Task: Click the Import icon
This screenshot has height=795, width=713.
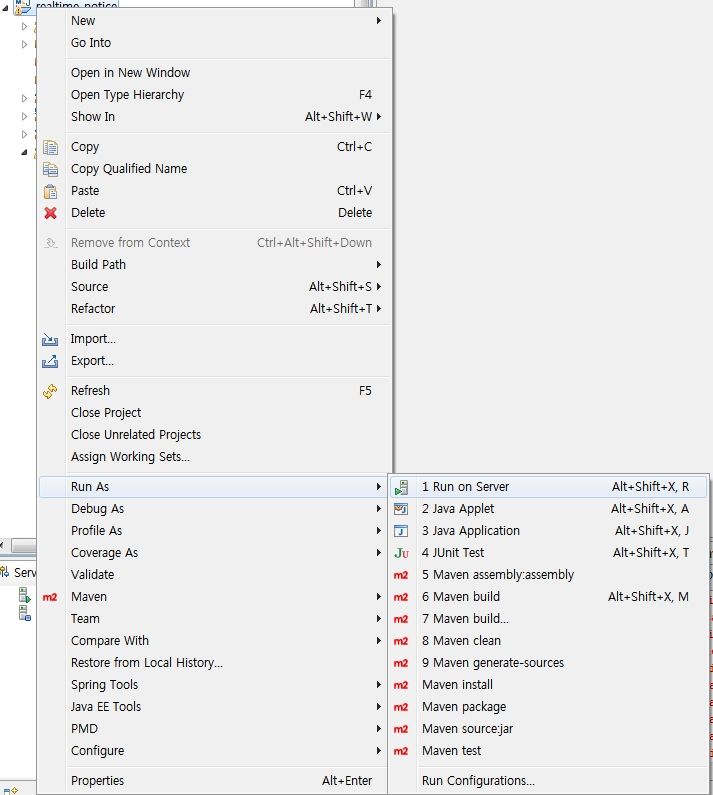Action: 50,339
